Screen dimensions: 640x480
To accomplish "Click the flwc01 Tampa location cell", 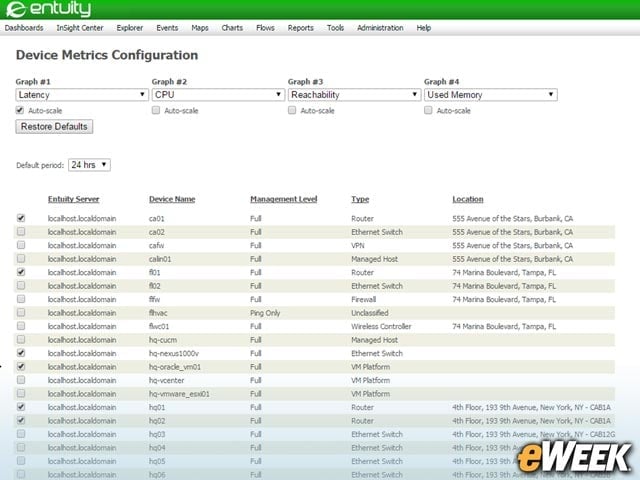I will [504, 327].
